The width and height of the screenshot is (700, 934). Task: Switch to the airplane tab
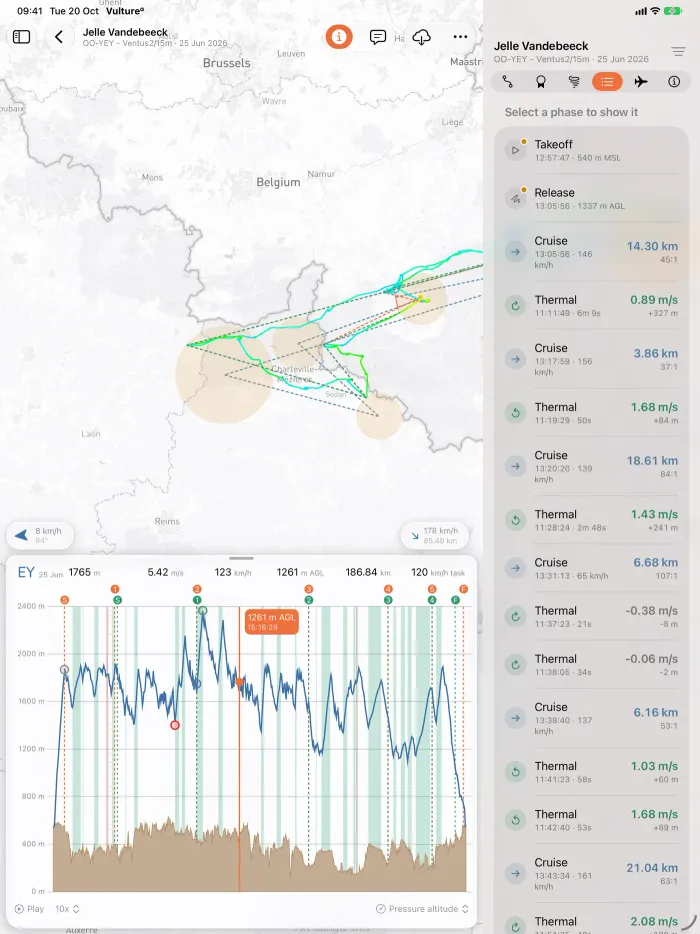point(641,82)
